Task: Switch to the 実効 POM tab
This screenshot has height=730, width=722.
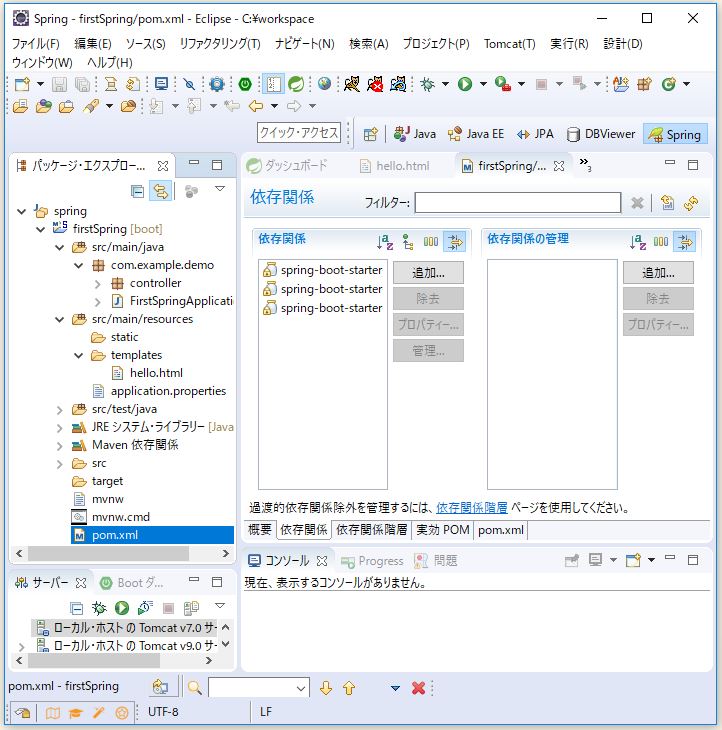Action: tap(443, 529)
